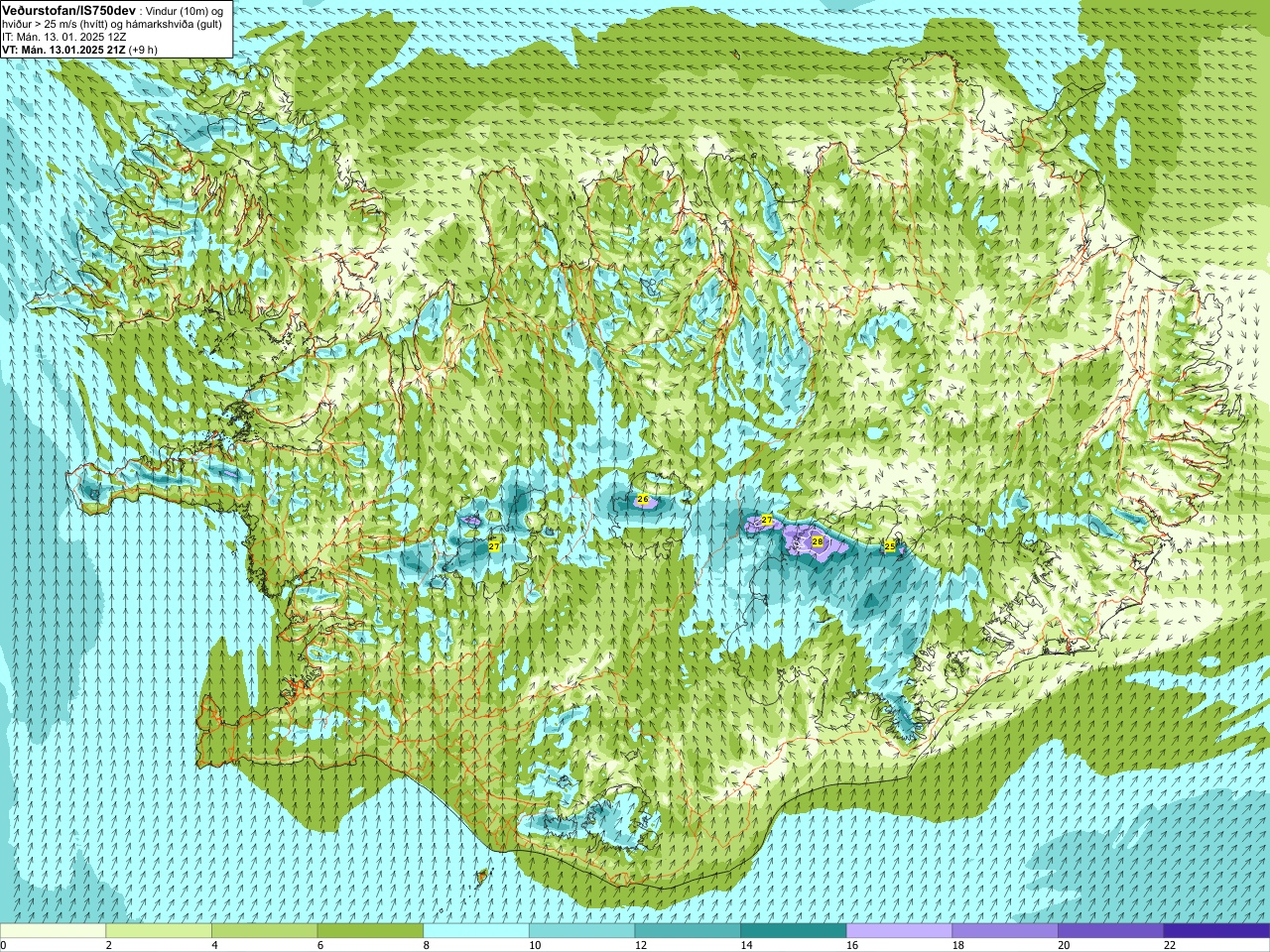Click the '(+9 h)' forecast offset text

pos(143,49)
